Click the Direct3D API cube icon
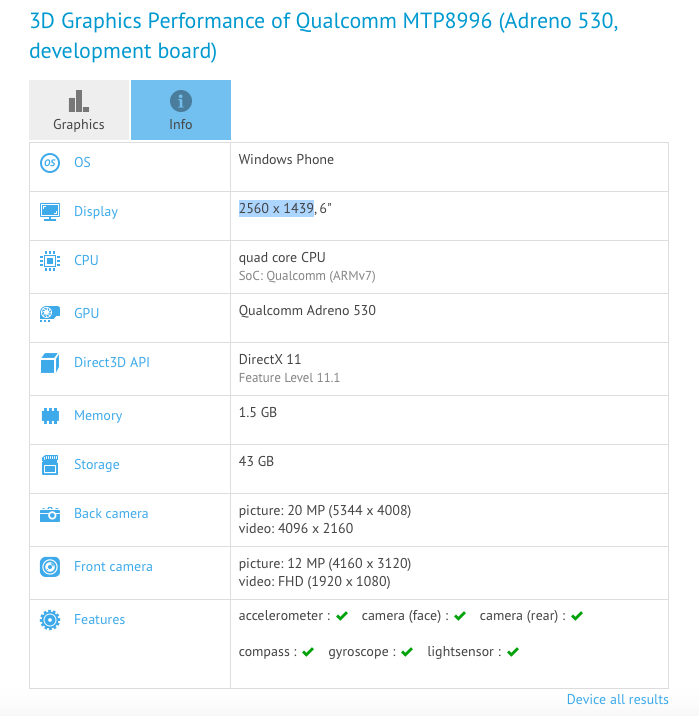This screenshot has width=699, height=716. click(x=50, y=363)
